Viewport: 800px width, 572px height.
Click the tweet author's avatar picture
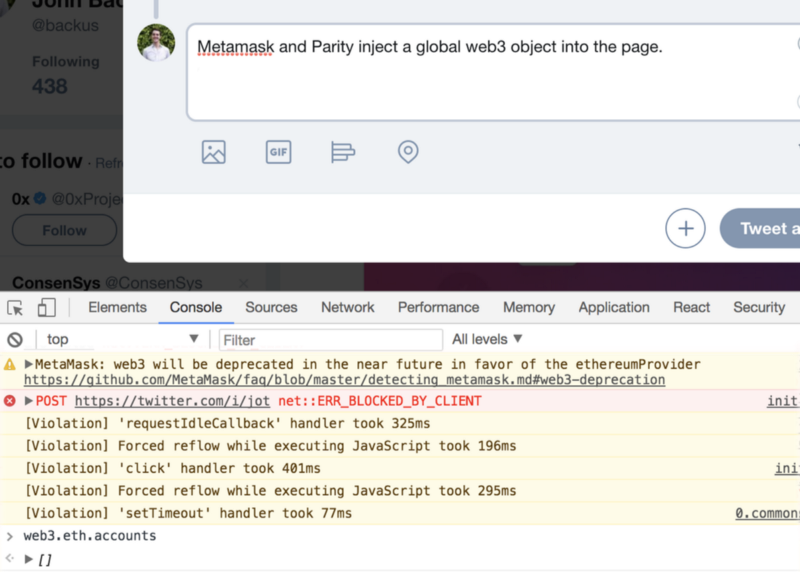(156, 42)
